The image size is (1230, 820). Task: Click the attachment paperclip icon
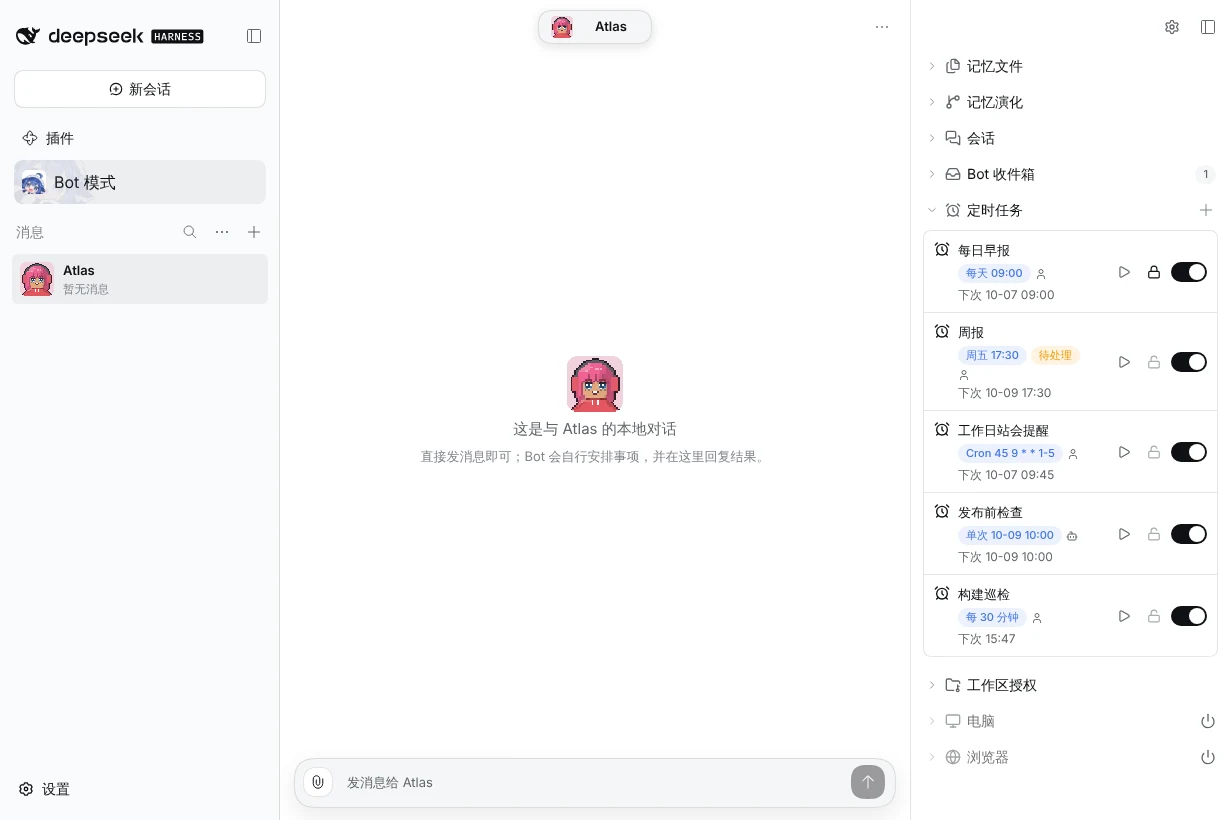coord(318,782)
